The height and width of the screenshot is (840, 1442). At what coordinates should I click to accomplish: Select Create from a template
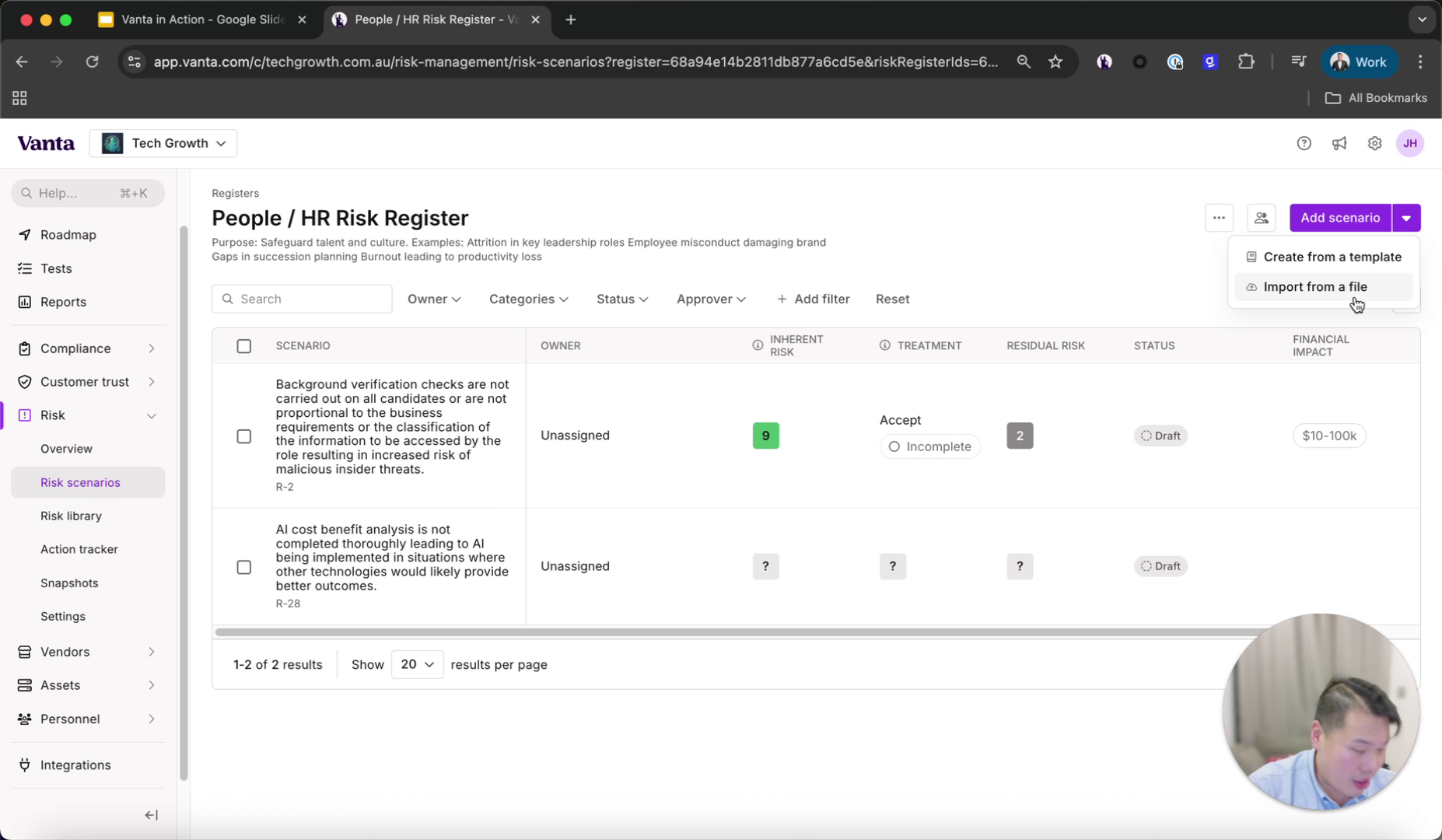[1332, 257]
